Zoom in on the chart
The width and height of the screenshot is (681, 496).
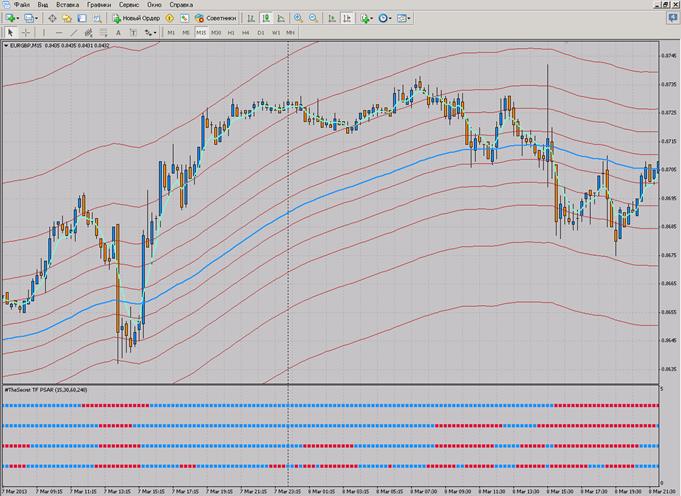click(298, 18)
